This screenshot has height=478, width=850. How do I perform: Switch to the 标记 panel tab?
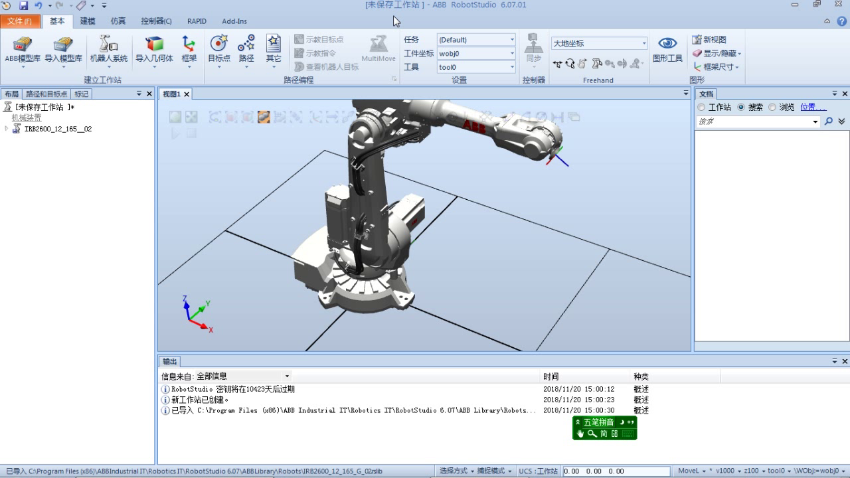pos(81,94)
